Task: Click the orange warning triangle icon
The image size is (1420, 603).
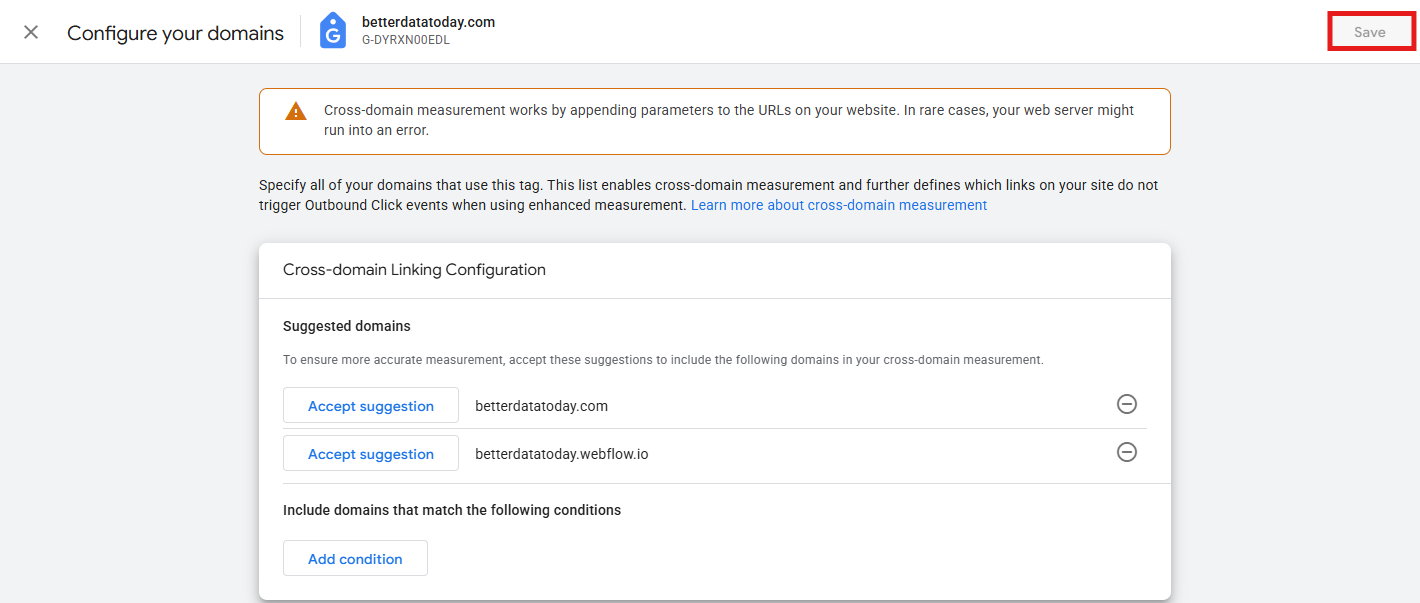Action: coord(296,111)
